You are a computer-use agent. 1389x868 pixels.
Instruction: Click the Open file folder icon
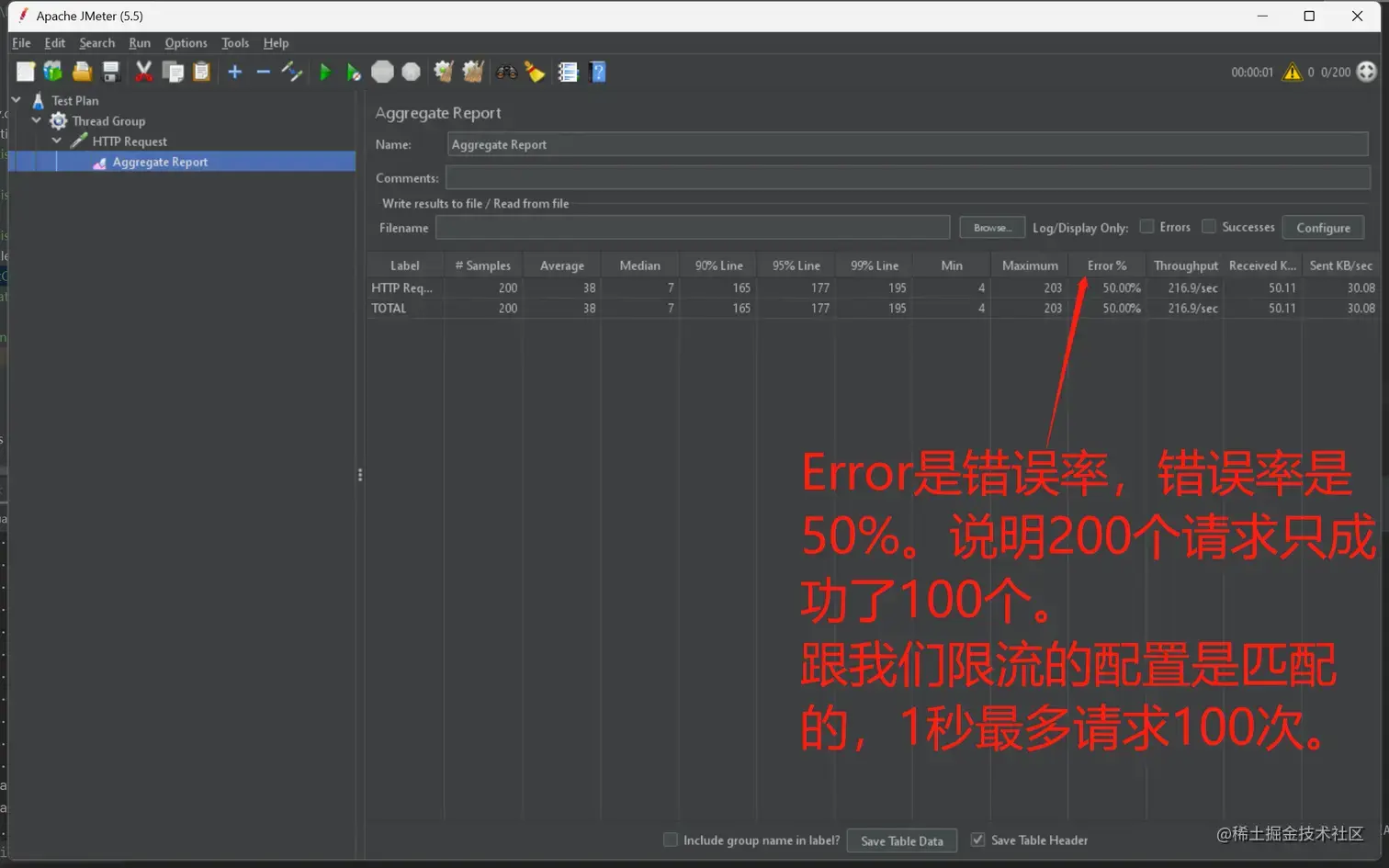point(82,72)
